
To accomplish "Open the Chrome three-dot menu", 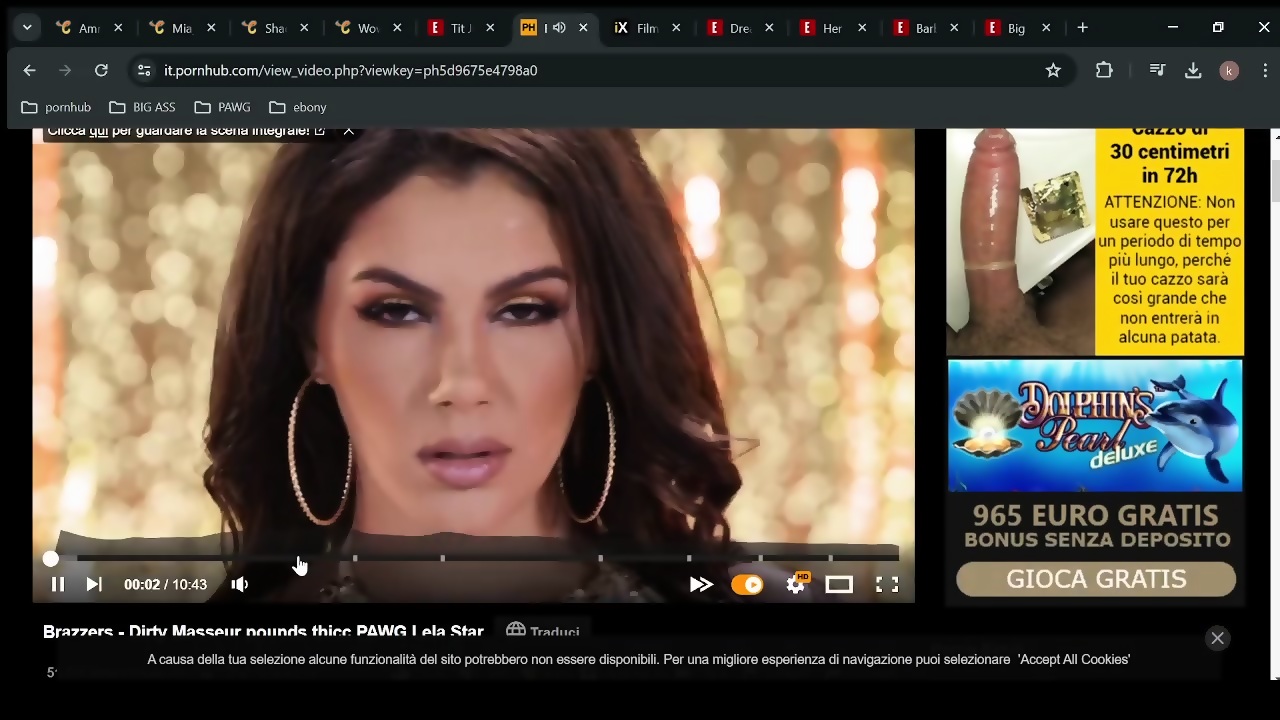I will click(1266, 70).
